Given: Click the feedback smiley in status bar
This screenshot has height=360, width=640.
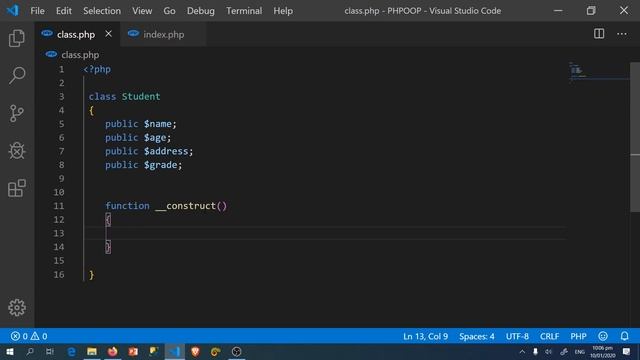Looking at the screenshot, I should coord(603,336).
